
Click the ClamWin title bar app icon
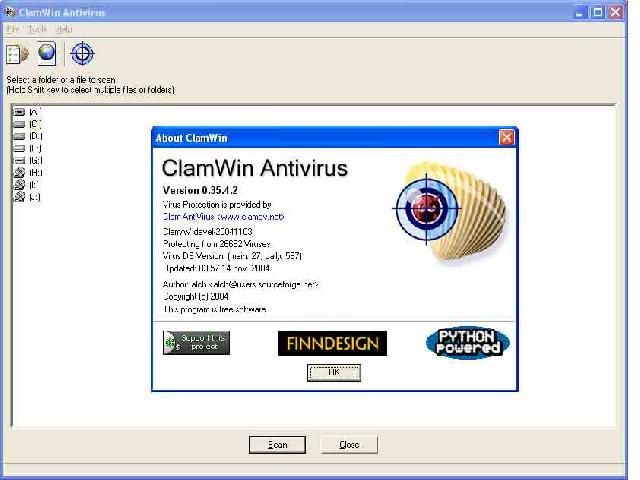[10, 11]
